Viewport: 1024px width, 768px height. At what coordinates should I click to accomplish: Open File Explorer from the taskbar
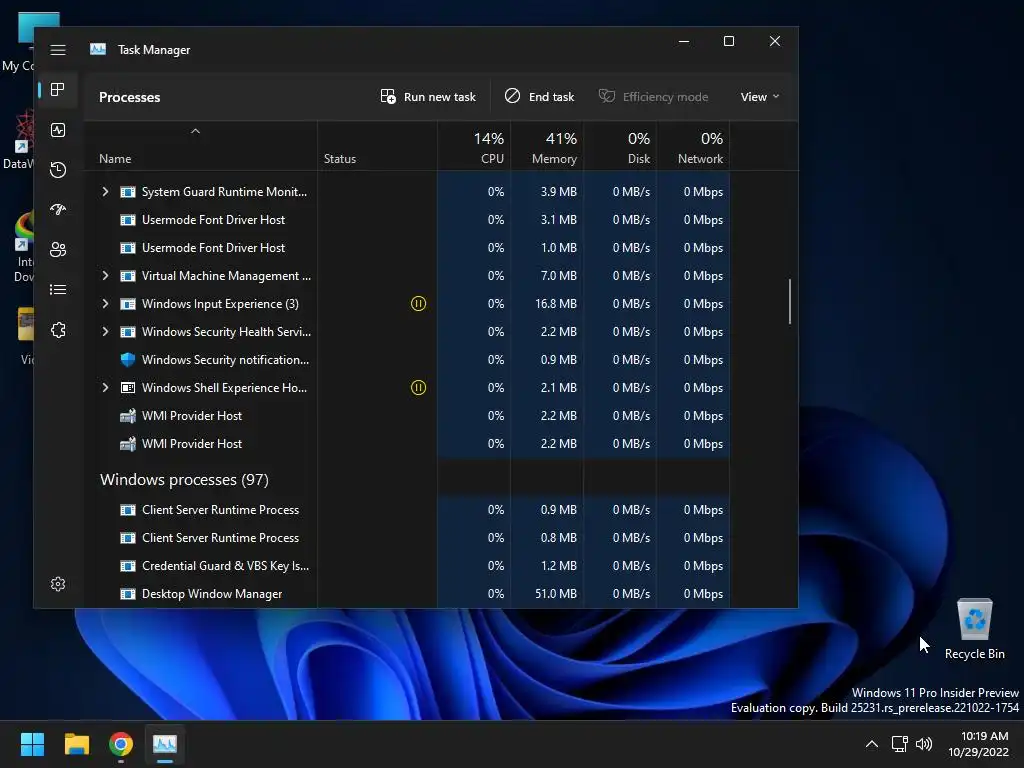[76, 744]
